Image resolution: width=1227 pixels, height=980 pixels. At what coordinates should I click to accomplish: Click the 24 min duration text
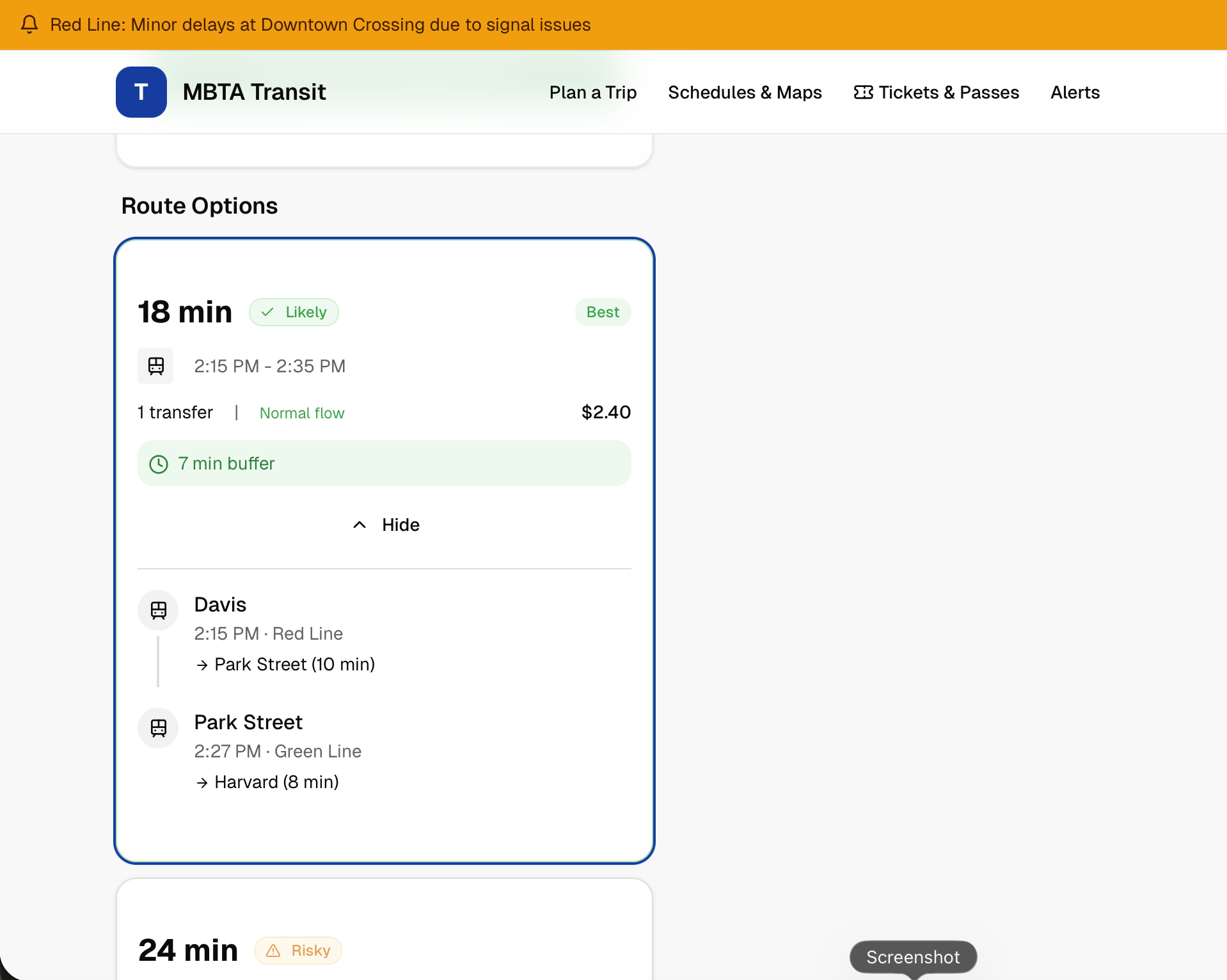[188, 951]
